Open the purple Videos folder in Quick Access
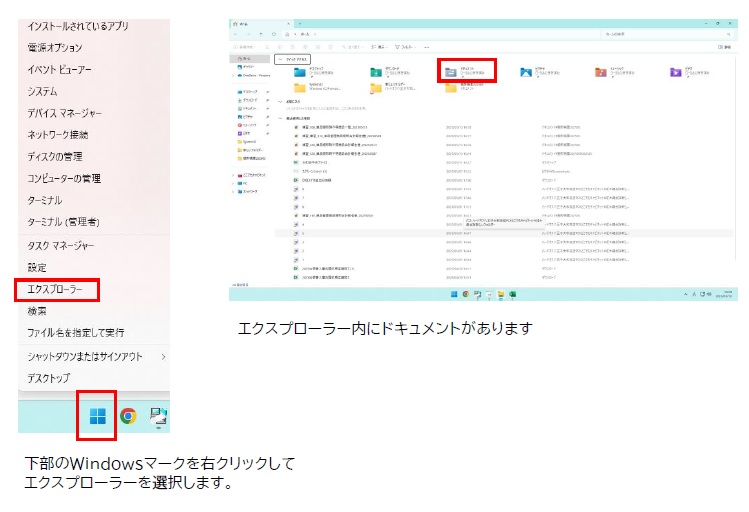The height and width of the screenshot is (512, 749). (x=676, y=71)
